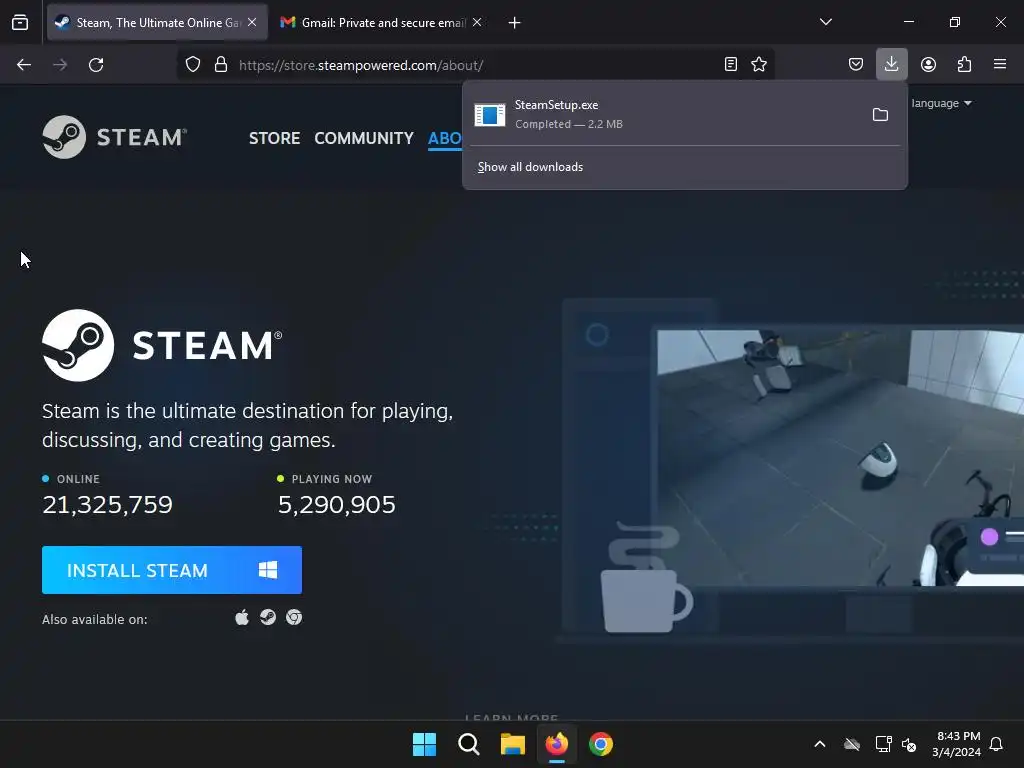
Task: Open the Windows Start menu
Action: [424, 744]
